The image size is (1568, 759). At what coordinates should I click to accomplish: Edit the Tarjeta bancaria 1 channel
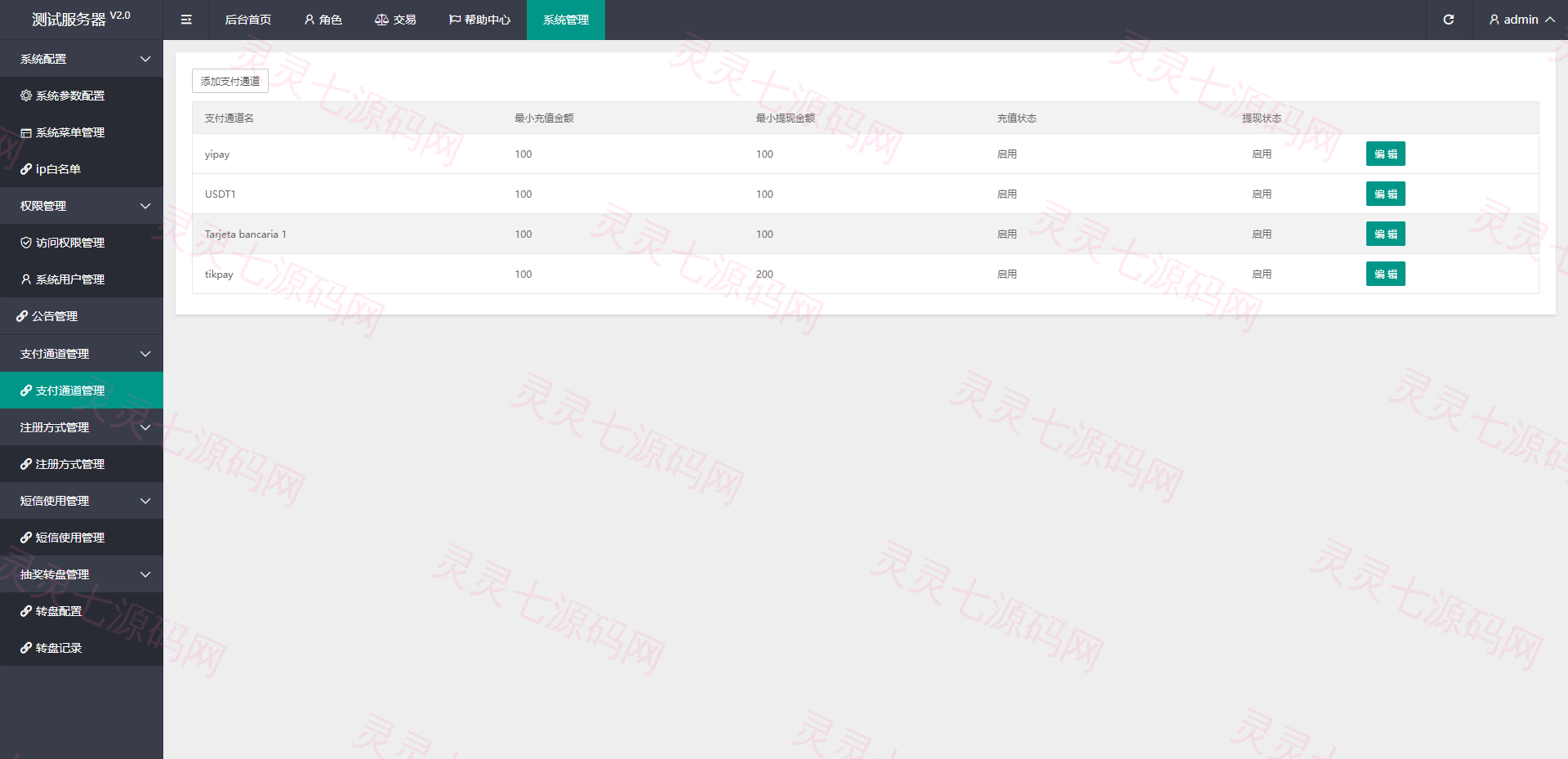[x=1386, y=234]
